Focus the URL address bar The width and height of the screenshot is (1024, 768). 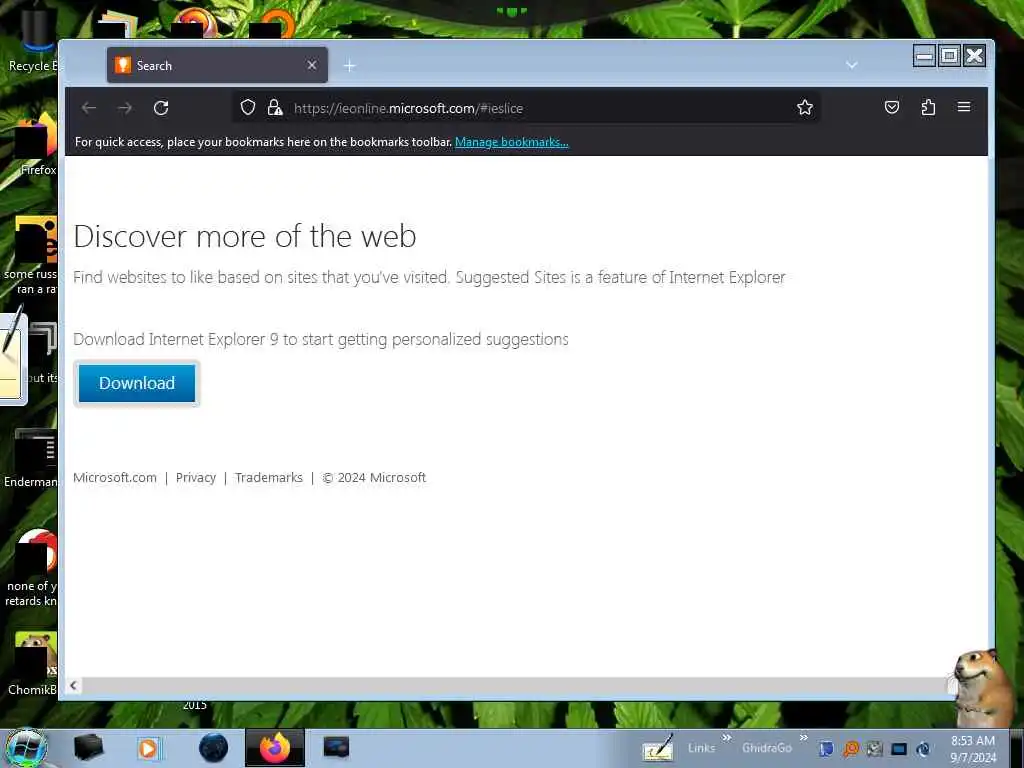pos(526,108)
